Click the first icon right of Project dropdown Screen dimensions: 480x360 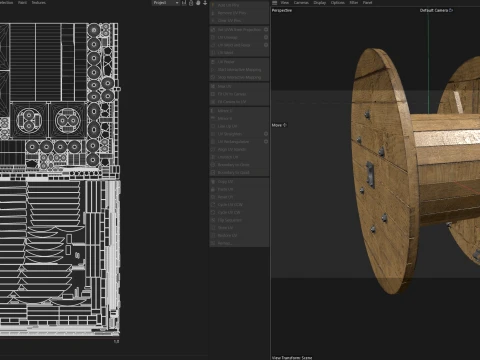pyautogui.click(x=184, y=3)
